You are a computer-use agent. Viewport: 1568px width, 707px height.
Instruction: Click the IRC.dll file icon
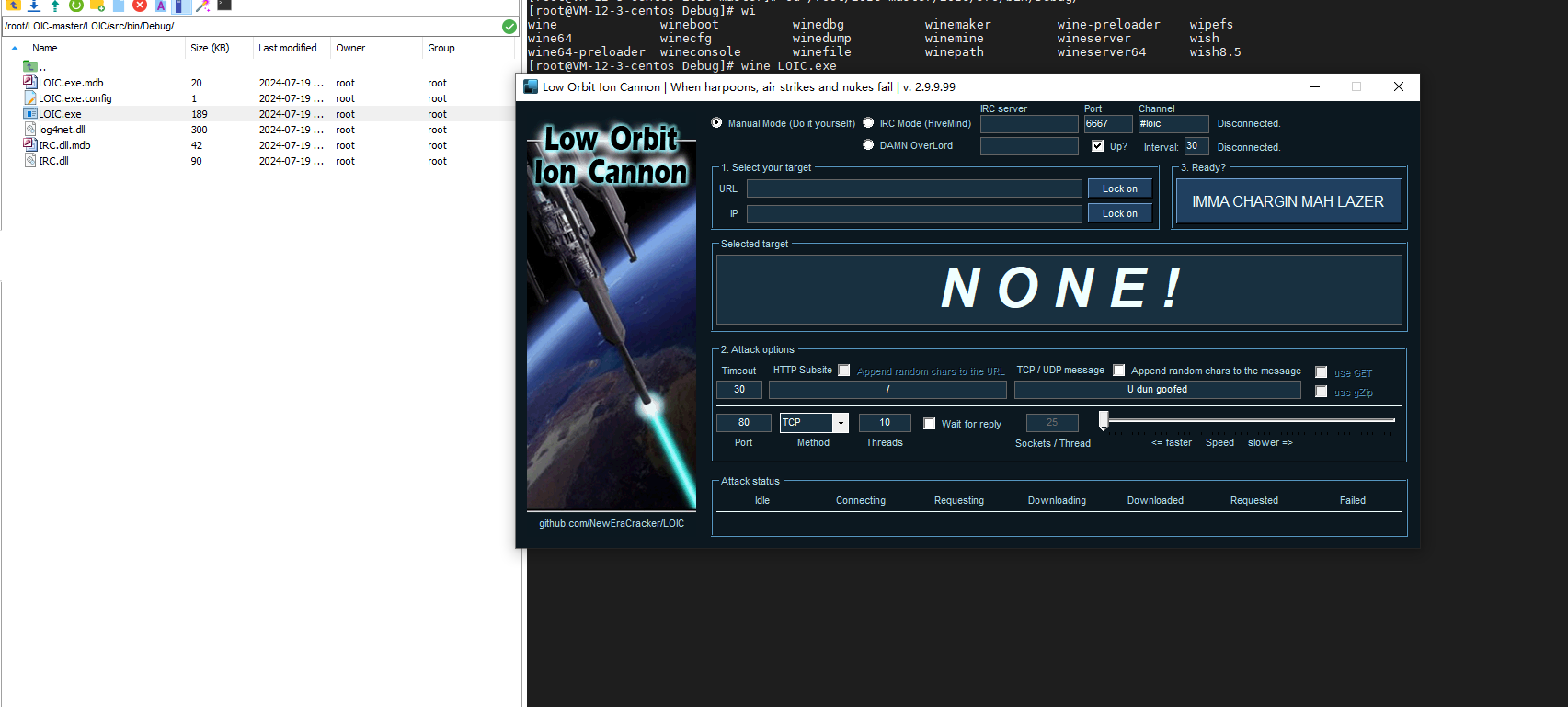tap(29, 160)
